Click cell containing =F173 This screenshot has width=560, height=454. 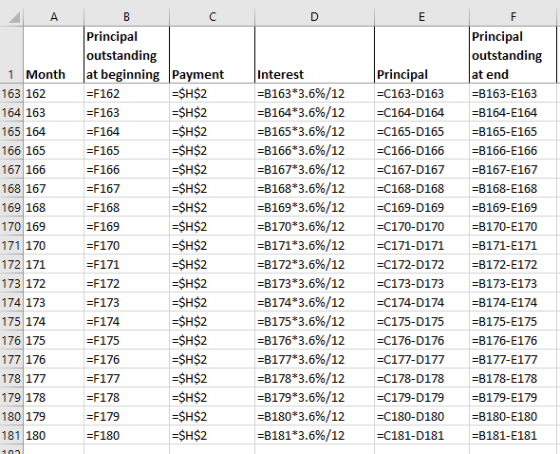126,303
